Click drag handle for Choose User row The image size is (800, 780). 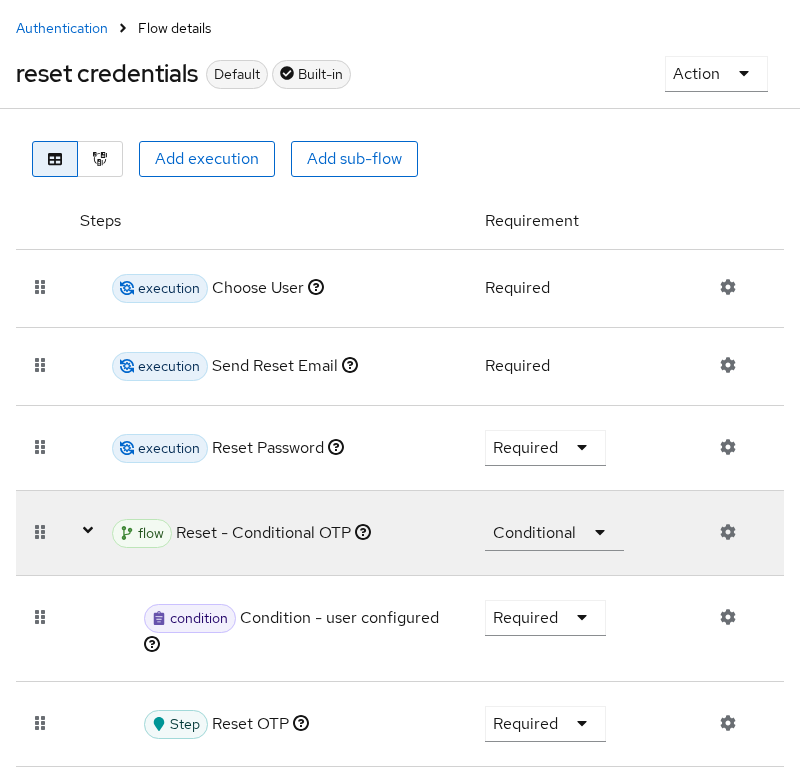pos(40,287)
